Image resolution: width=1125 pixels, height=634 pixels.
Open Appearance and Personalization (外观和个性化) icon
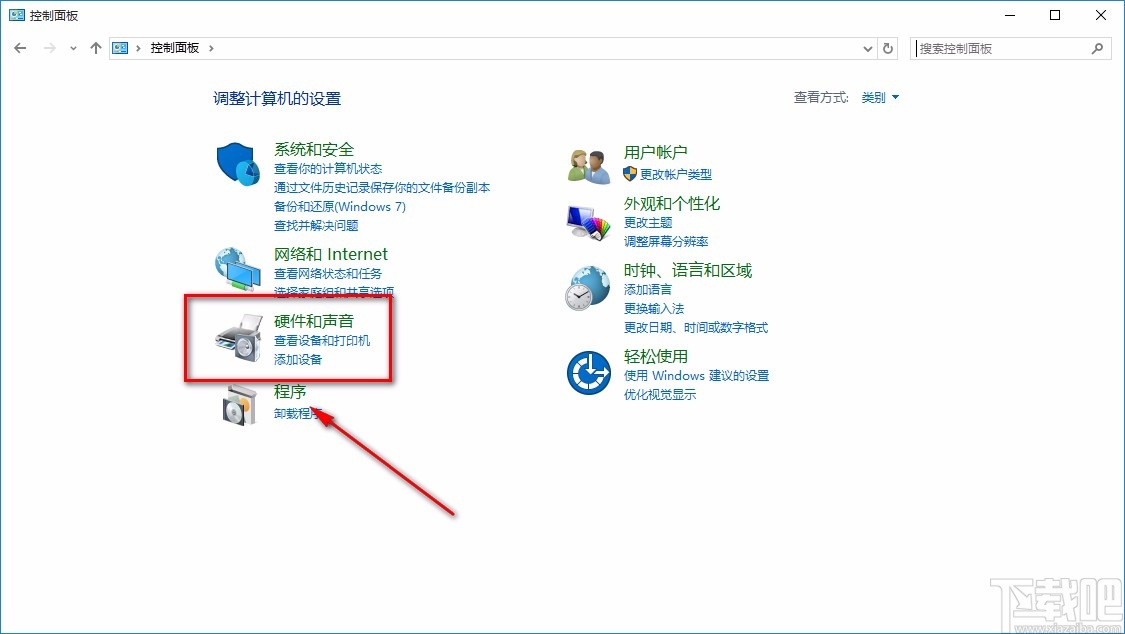(x=589, y=220)
